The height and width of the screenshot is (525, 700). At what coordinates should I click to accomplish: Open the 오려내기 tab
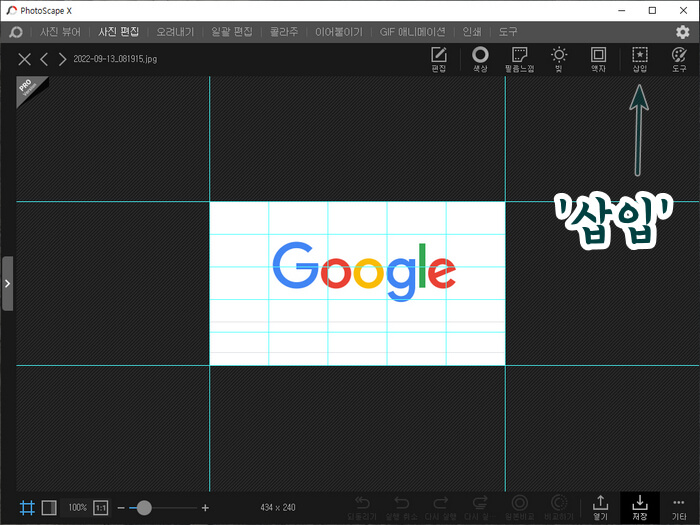175,32
